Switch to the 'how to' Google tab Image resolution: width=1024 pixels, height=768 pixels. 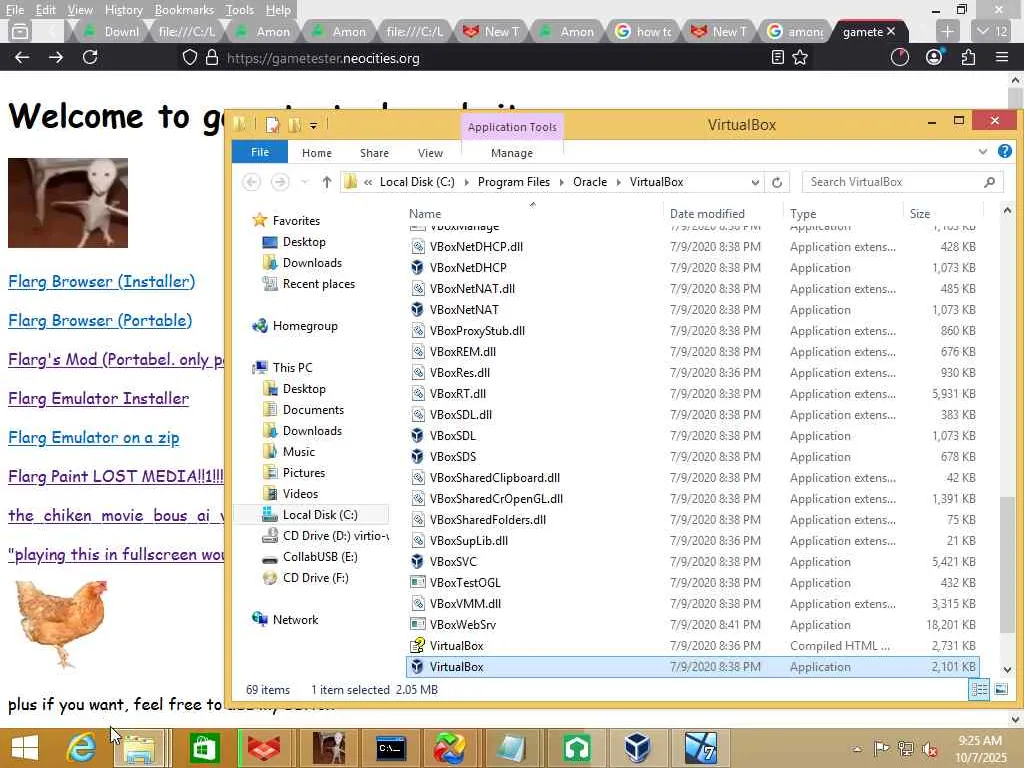(x=643, y=31)
